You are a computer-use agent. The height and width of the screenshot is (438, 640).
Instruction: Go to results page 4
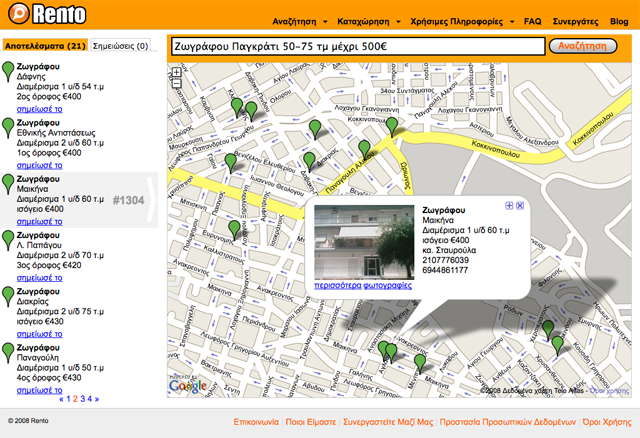(x=89, y=399)
